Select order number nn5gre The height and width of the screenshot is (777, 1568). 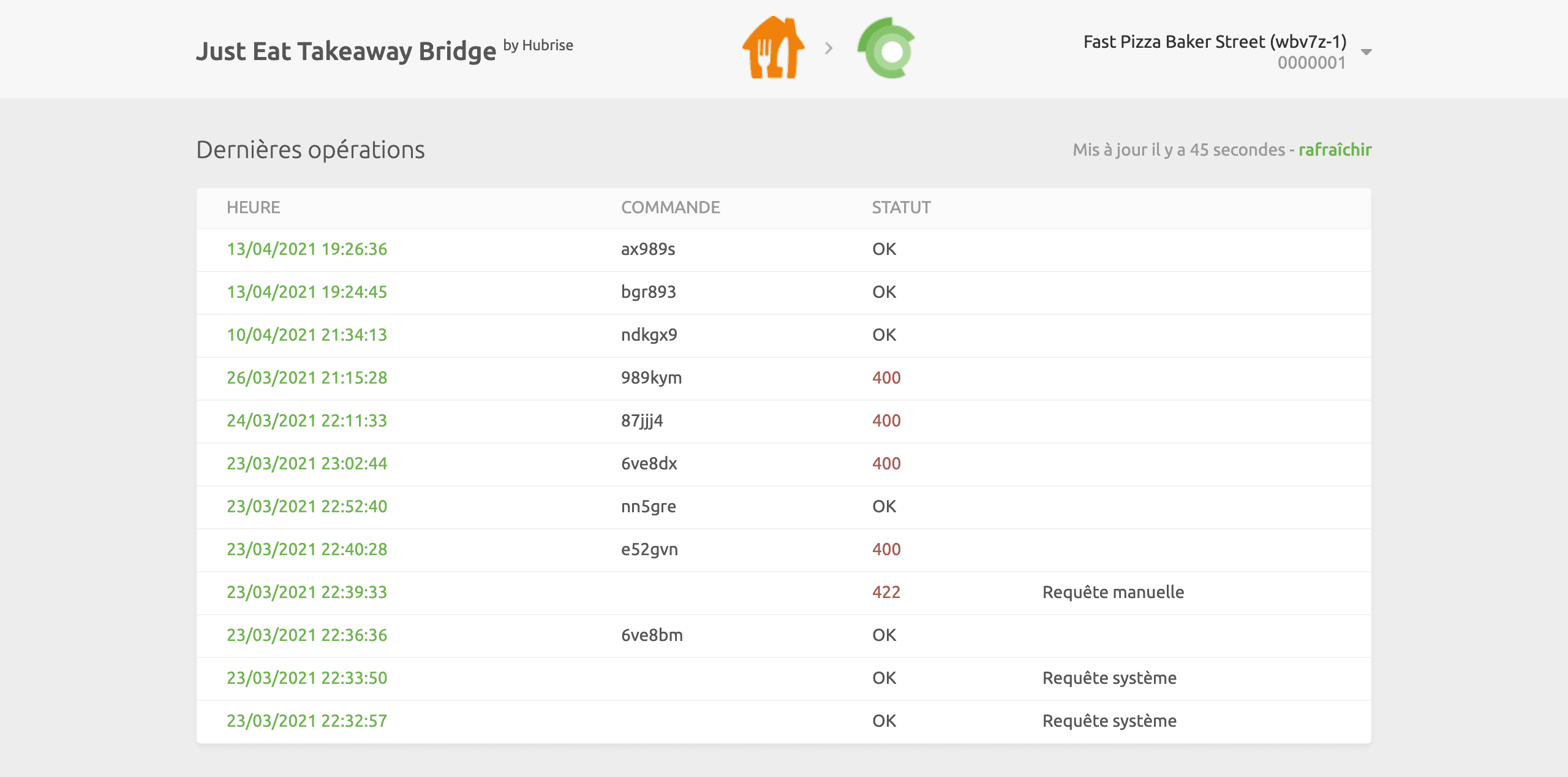point(649,507)
